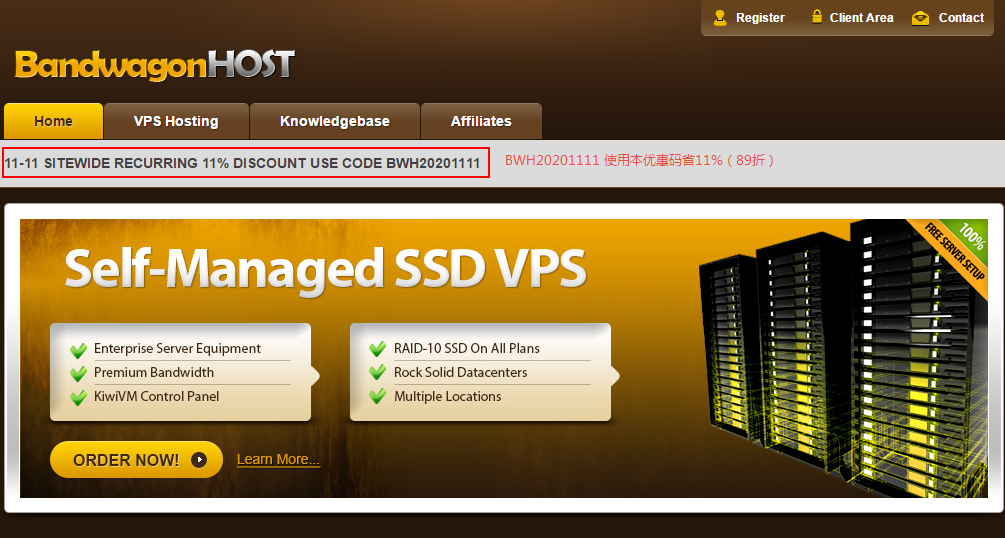Click the checkmark beside KiwiVM Control Panel
The width and height of the screenshot is (1005, 538).
tap(78, 398)
